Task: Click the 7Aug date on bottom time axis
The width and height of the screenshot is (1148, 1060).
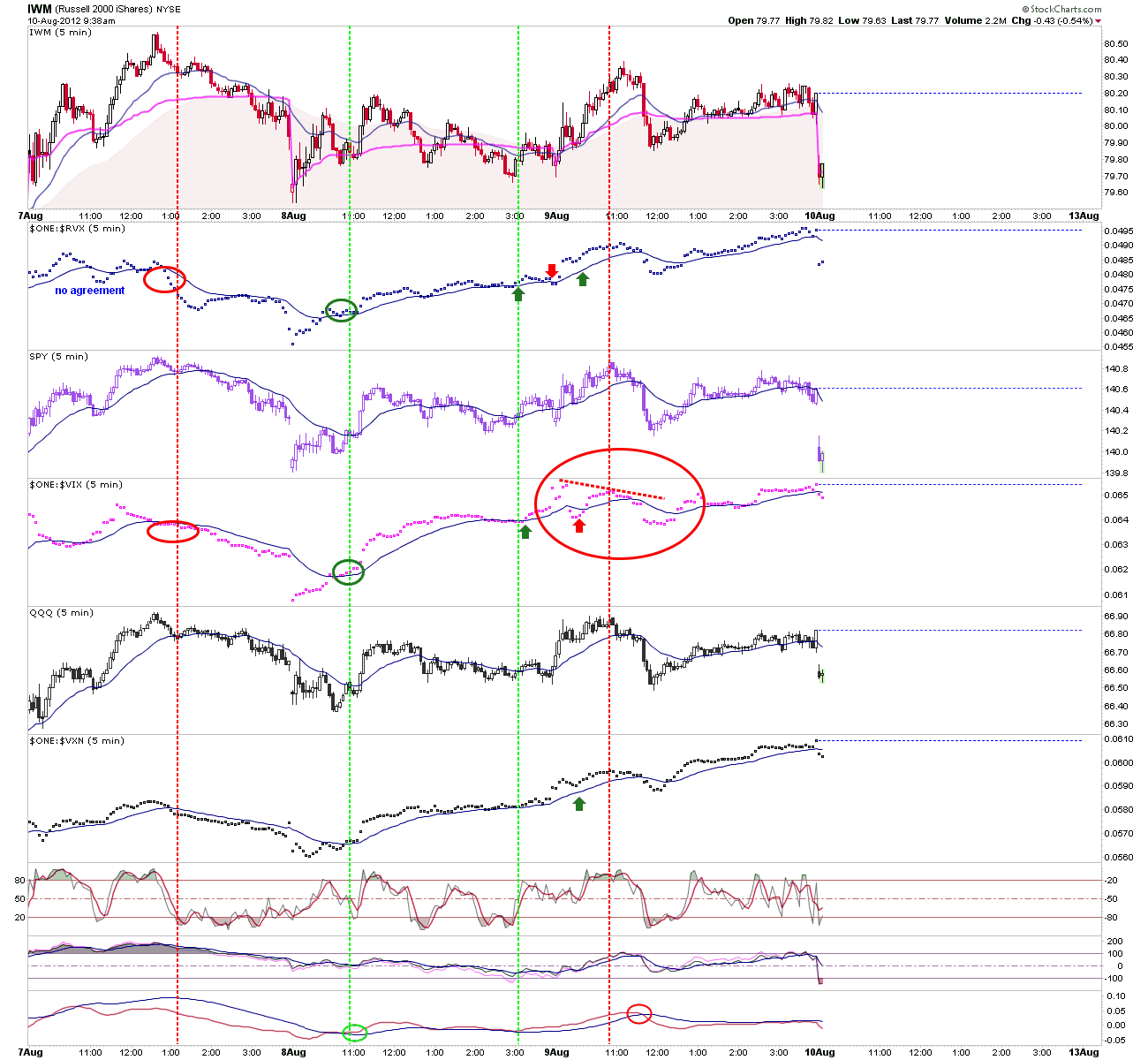Action: pyautogui.click(x=29, y=1052)
